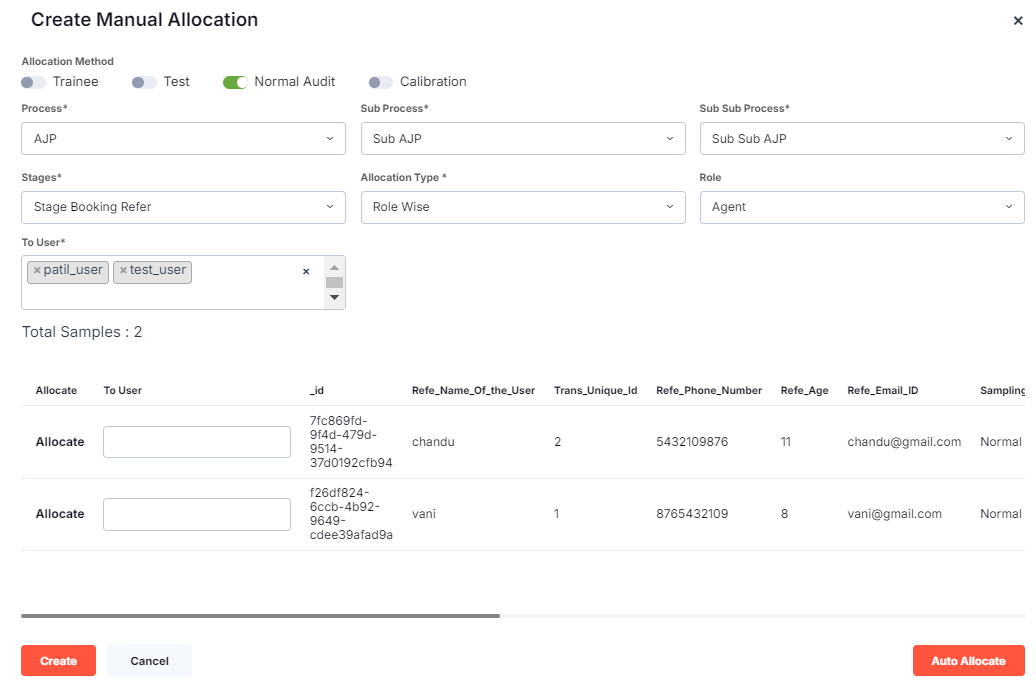
Task: Select the Role dropdown showing Agent
Action: tap(861, 207)
